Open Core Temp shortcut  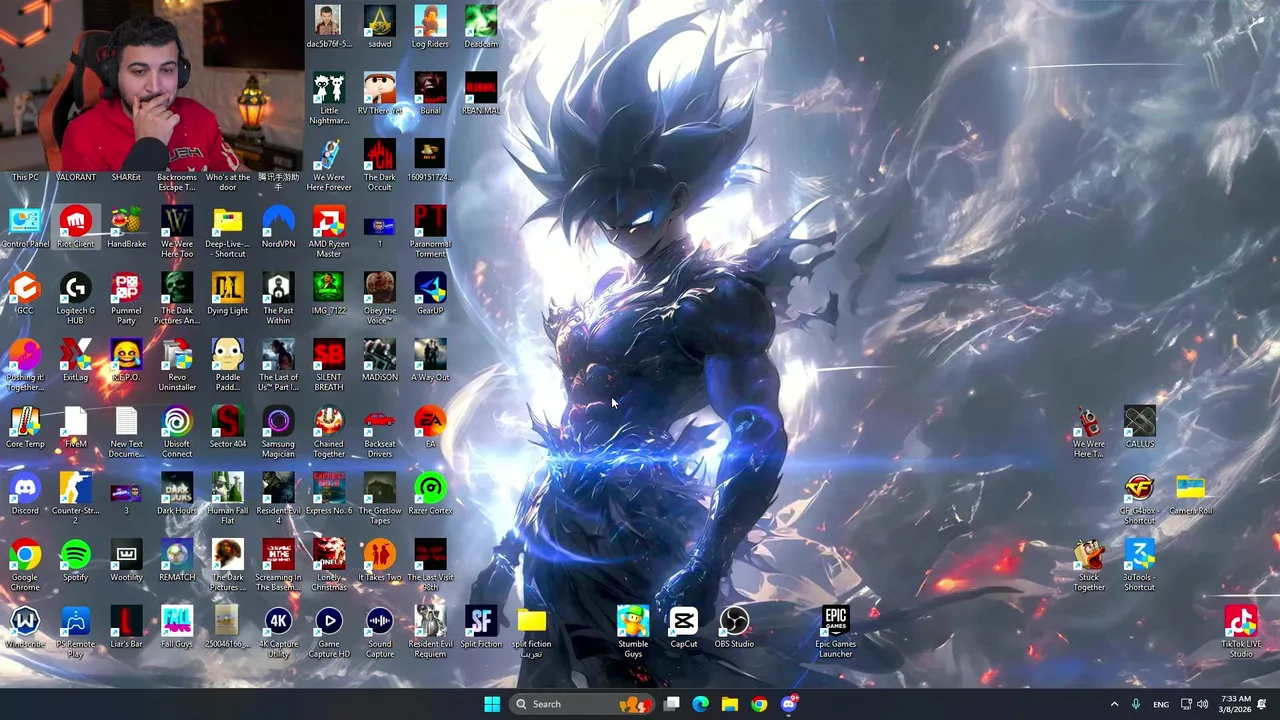pos(25,428)
